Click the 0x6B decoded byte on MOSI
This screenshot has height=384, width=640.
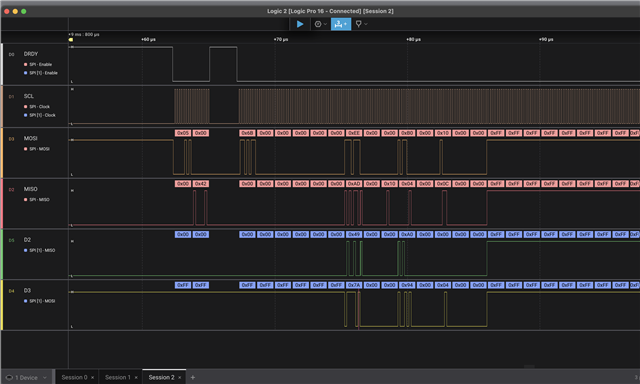247,133
